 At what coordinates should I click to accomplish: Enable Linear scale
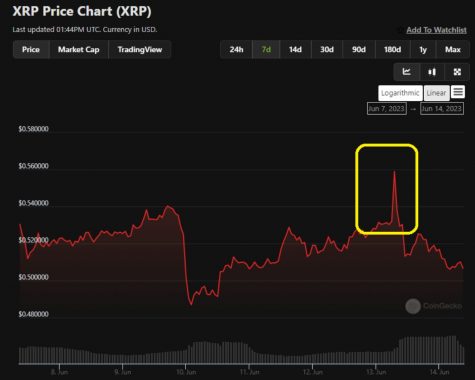point(436,93)
